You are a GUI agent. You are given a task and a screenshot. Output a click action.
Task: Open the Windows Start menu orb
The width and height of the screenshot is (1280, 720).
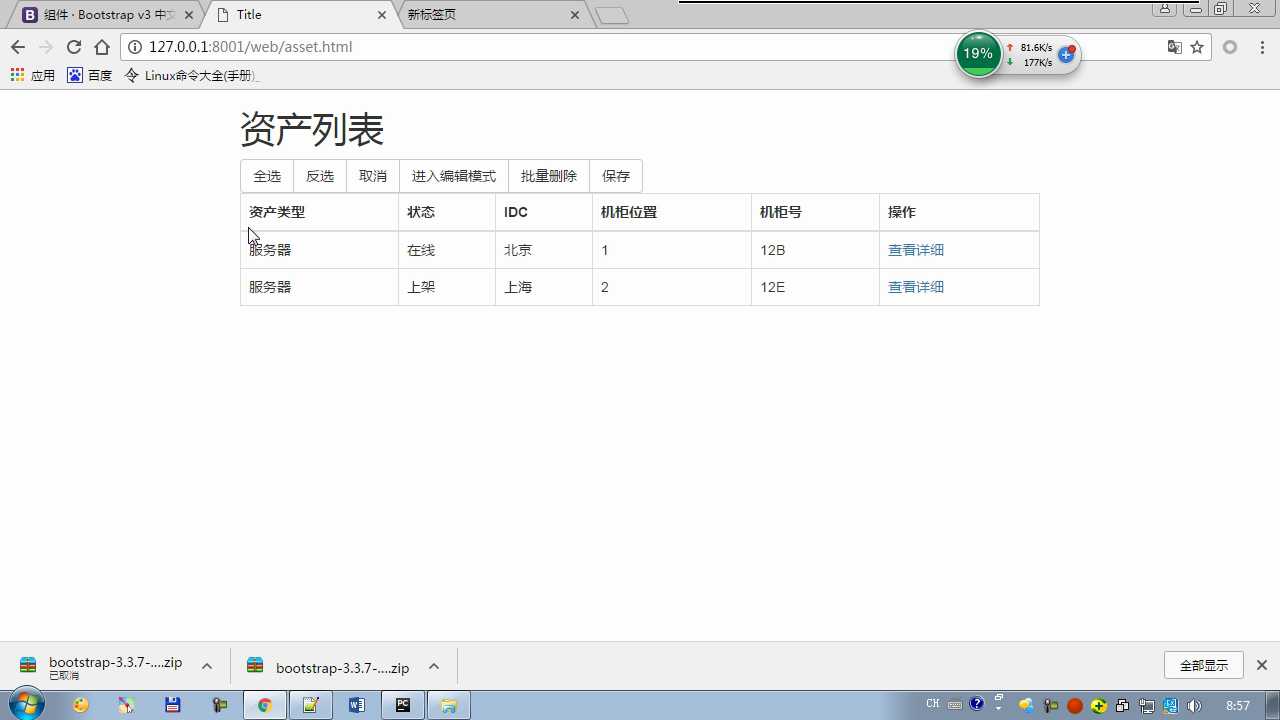(x=25, y=704)
